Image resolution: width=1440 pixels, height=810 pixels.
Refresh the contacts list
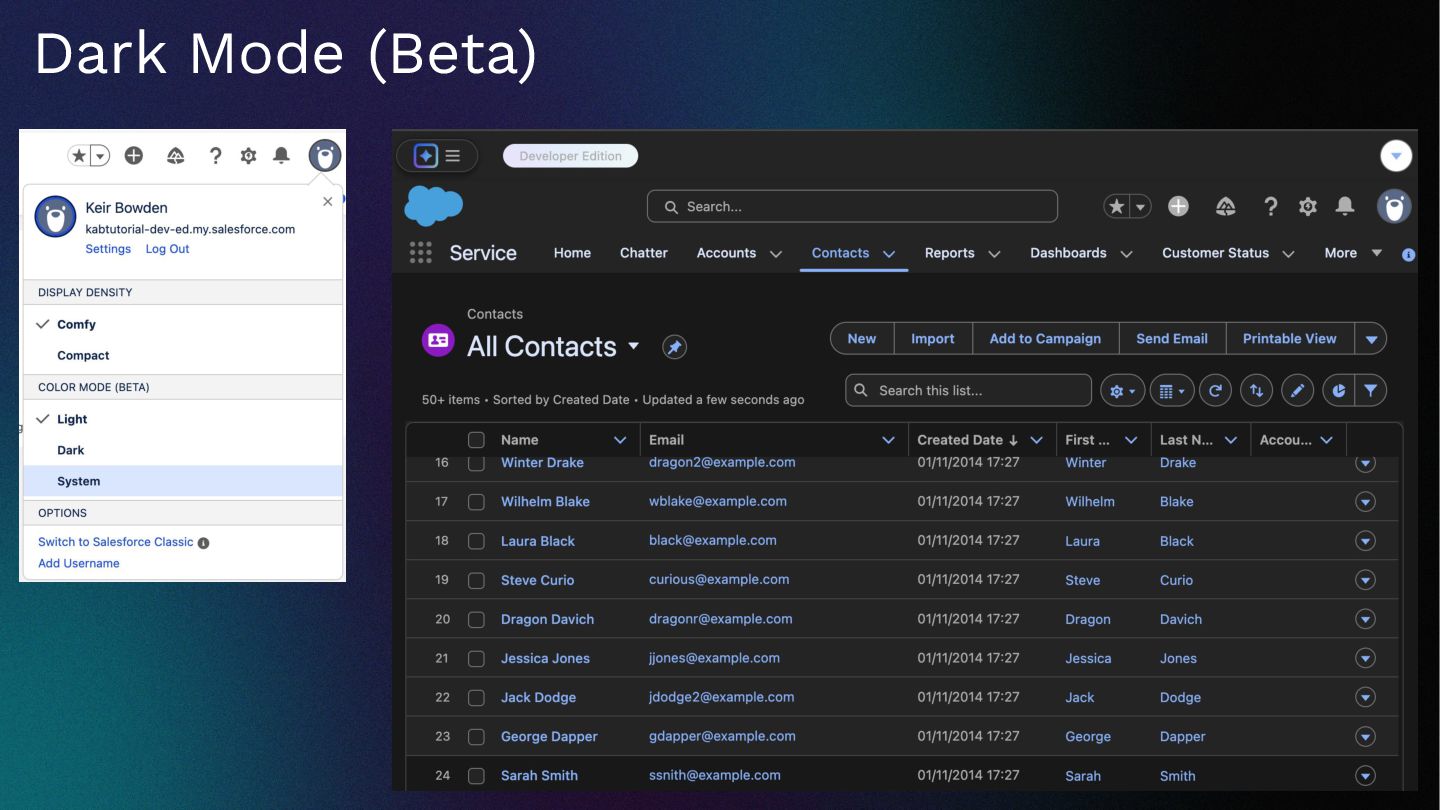point(1215,390)
